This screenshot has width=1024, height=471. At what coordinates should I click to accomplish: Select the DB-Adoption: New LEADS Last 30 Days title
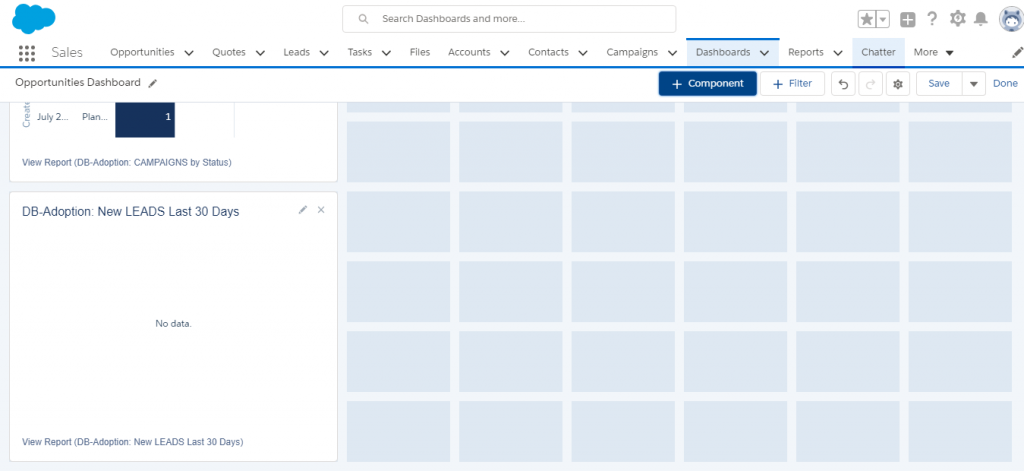click(x=131, y=212)
